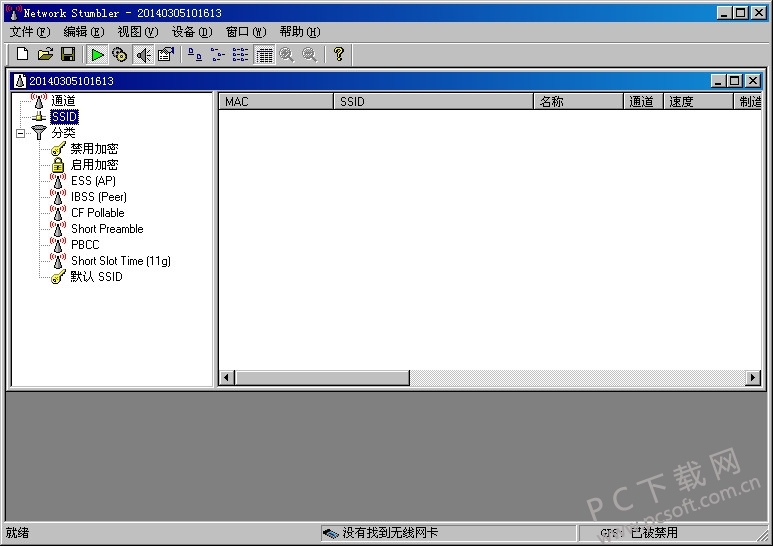This screenshot has height=546, width=773.
Task: Click the zoom out magnifier icon
Action: (x=310, y=55)
